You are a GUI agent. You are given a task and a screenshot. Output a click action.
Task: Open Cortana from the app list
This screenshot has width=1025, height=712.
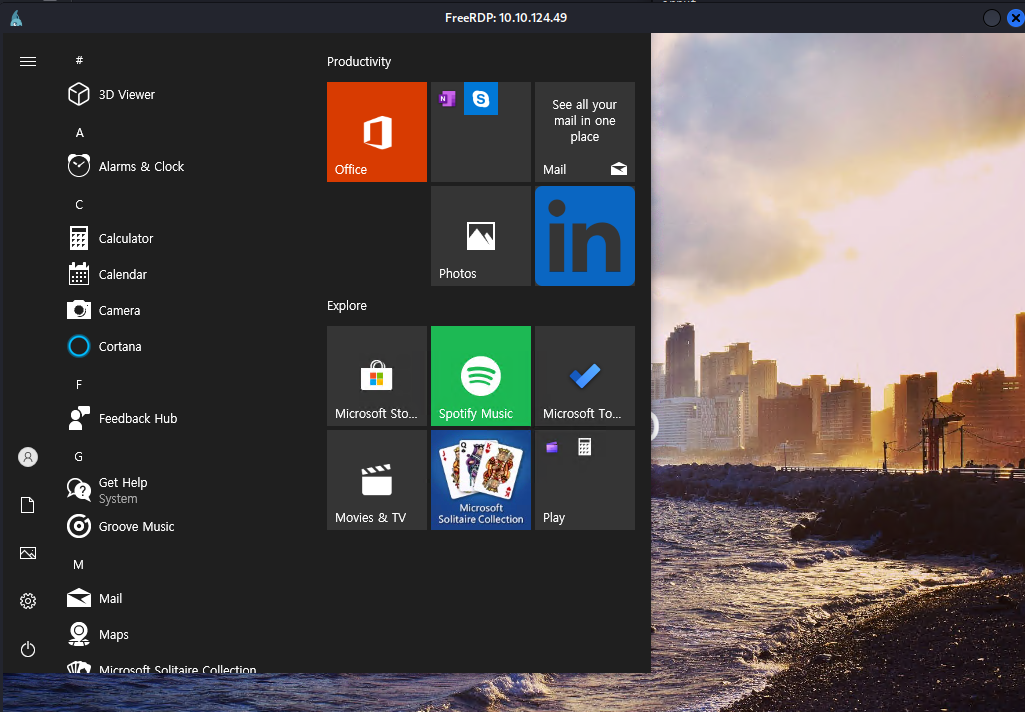click(119, 347)
